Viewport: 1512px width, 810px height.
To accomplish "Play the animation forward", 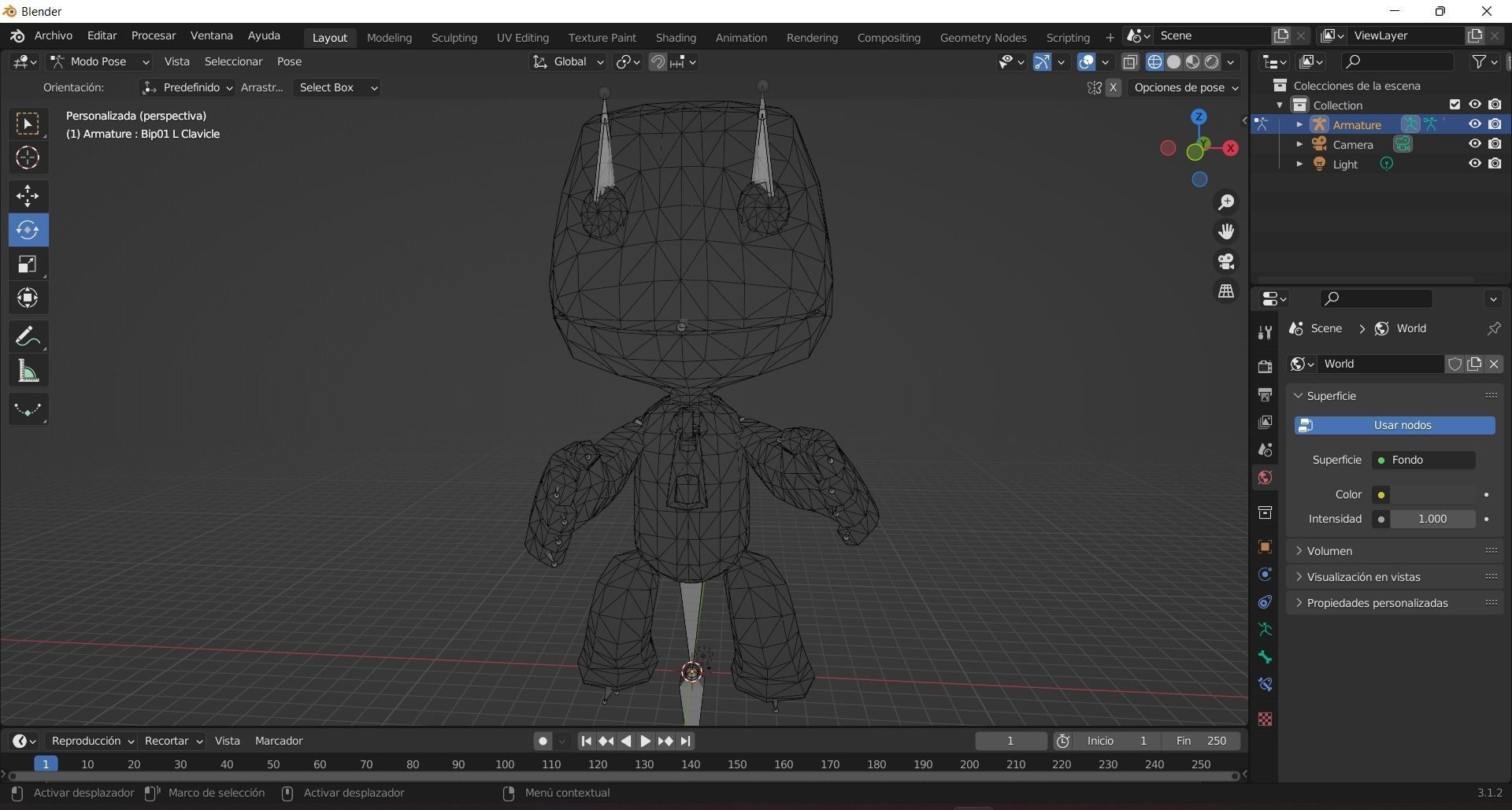I will tap(645, 741).
